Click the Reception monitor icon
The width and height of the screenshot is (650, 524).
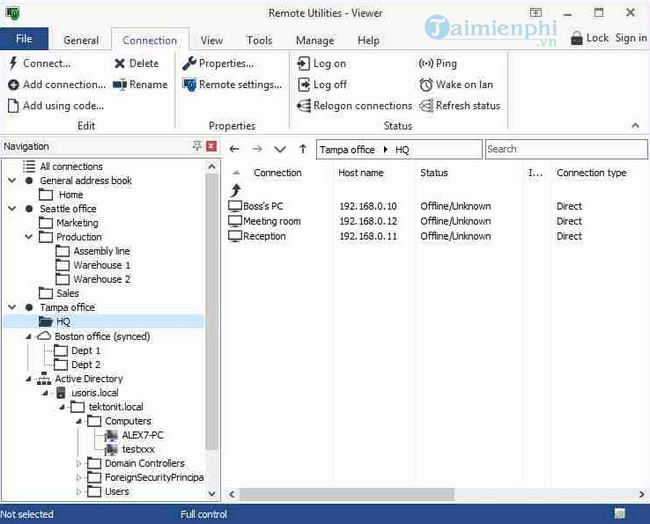tap(235, 236)
